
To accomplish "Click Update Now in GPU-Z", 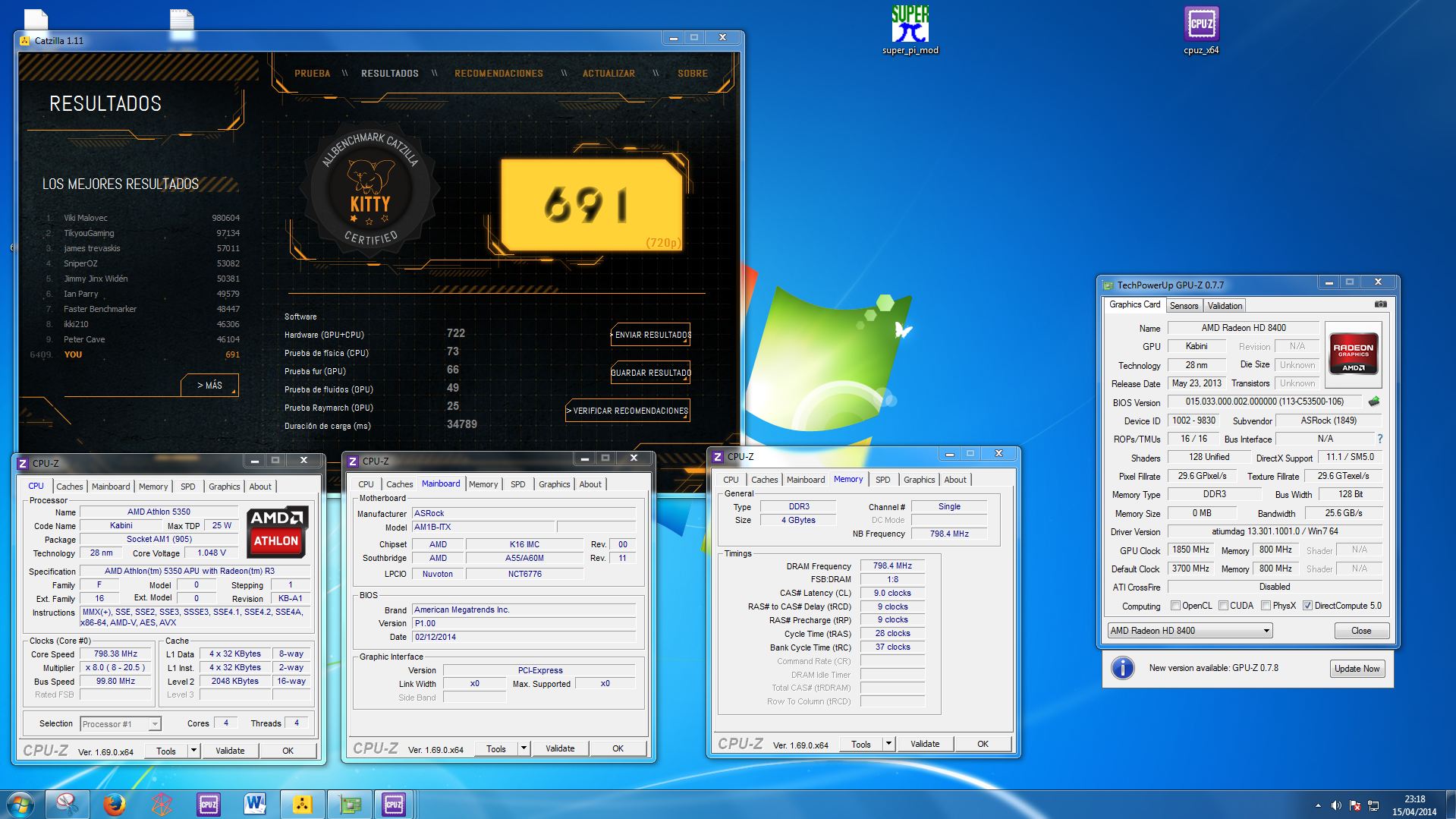I will (1357, 669).
